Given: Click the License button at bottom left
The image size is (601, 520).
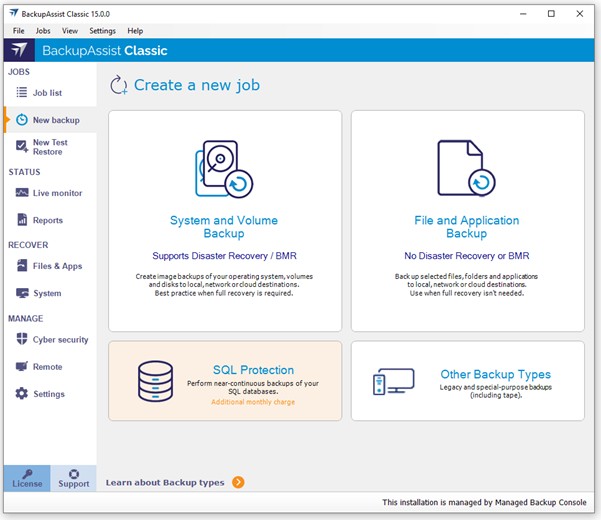Looking at the screenshot, I should click(x=27, y=478).
